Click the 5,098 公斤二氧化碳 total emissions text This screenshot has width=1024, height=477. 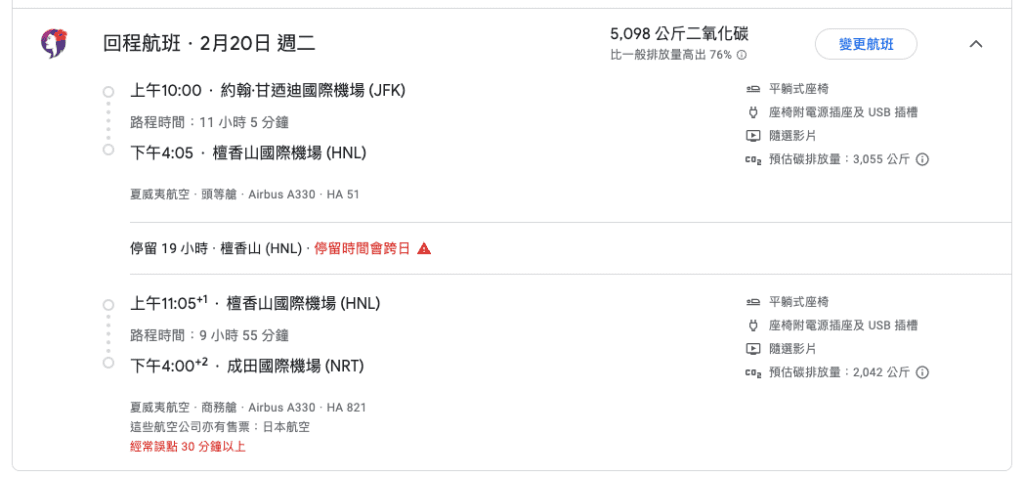coord(679,34)
